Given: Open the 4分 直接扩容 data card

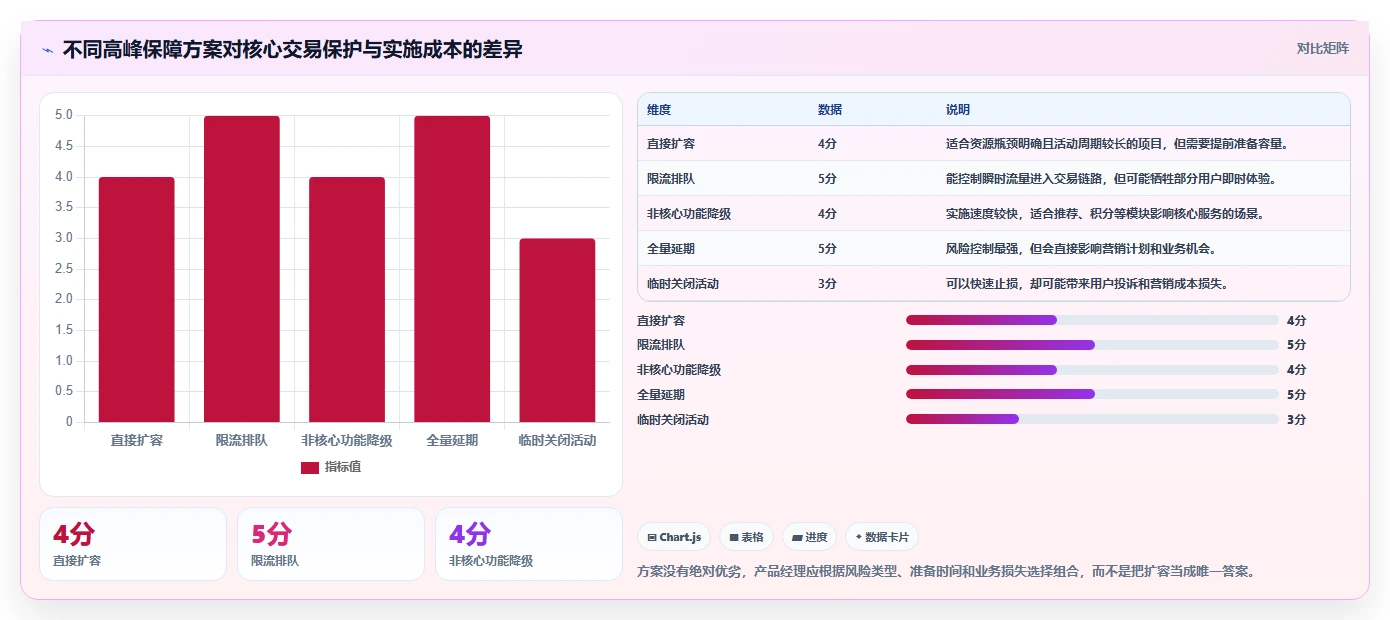Looking at the screenshot, I should click(133, 544).
